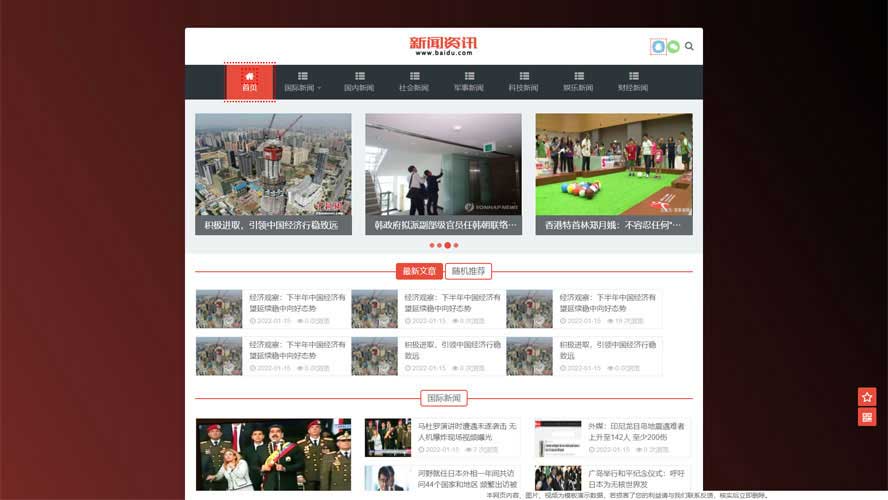Click thumbnail of first-row last article

pyautogui.click(x=530, y=309)
